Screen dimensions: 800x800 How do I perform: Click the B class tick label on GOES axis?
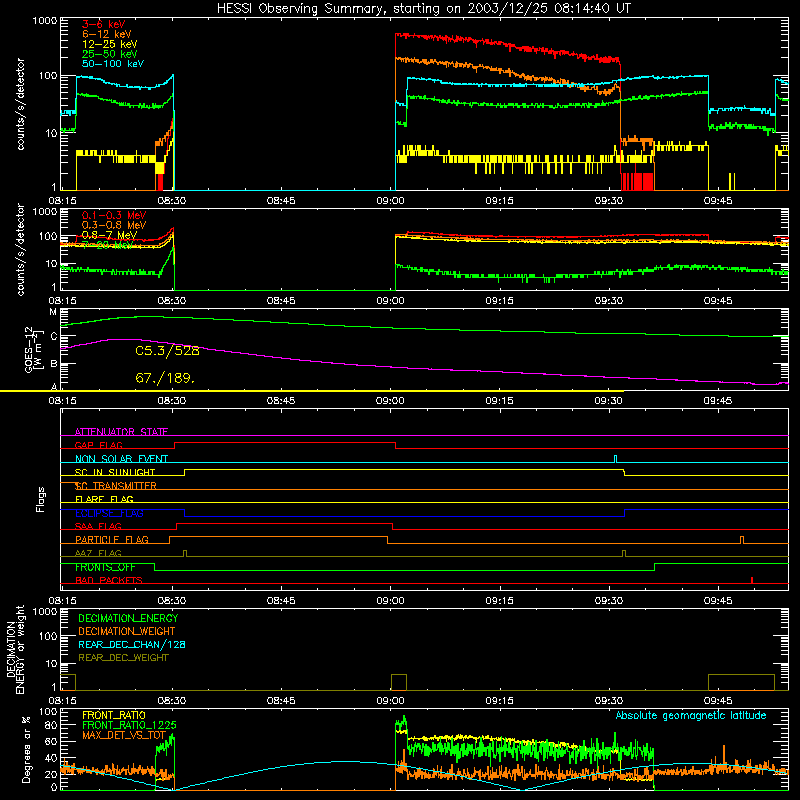(x=53, y=364)
